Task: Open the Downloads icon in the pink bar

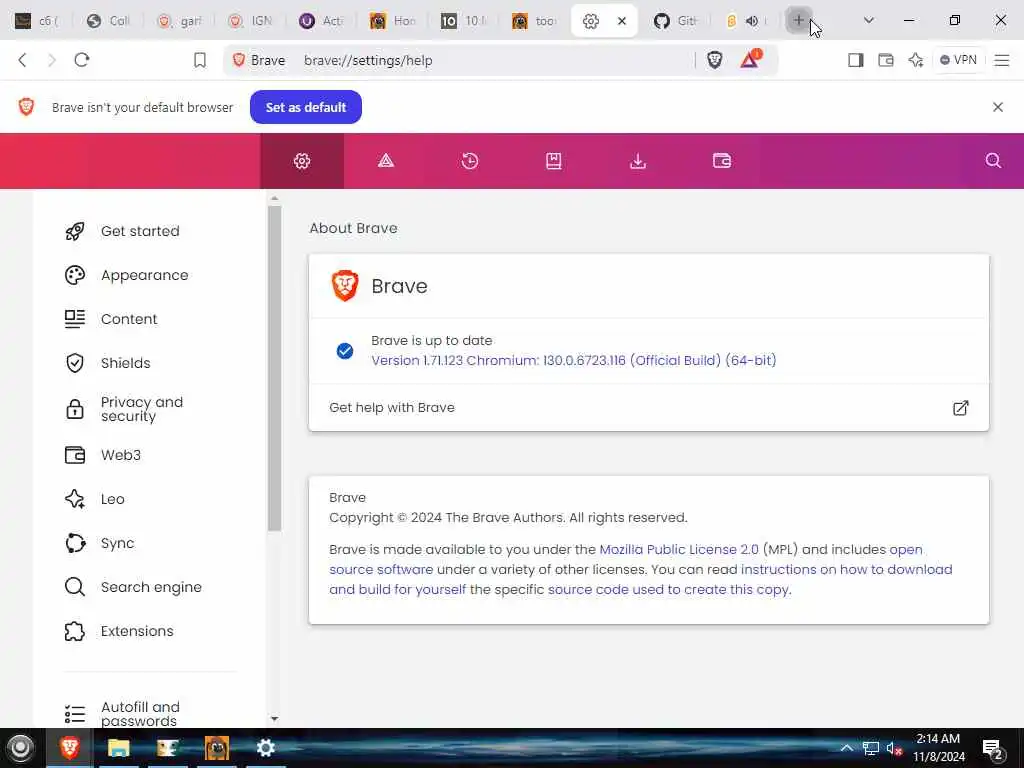Action: tap(637, 161)
